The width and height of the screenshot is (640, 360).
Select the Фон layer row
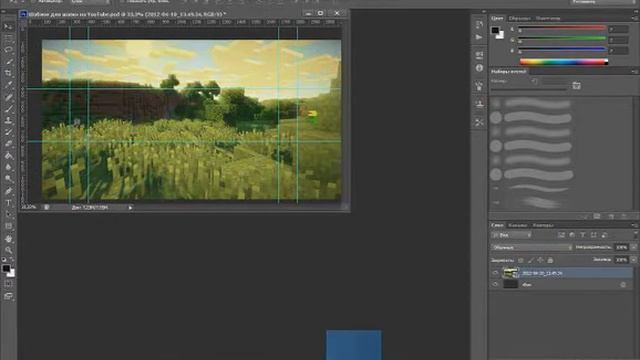pyautogui.click(x=561, y=284)
